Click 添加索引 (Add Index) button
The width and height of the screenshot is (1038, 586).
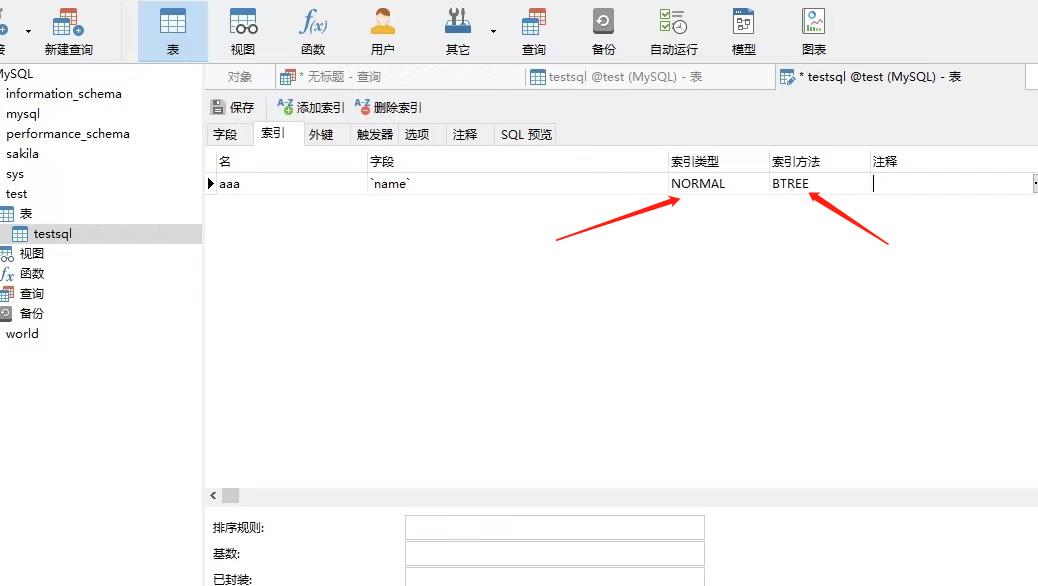point(311,107)
